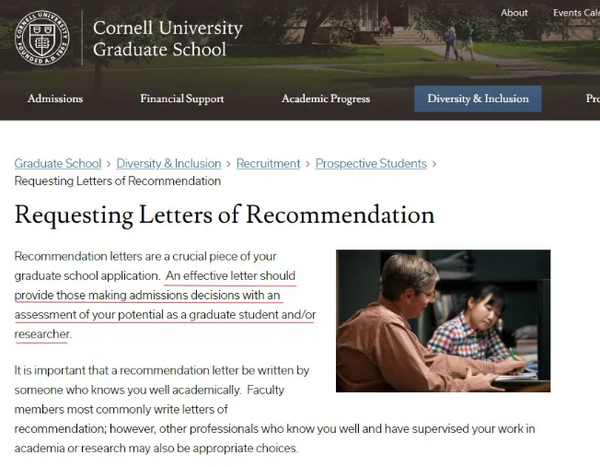This screenshot has height=467, width=600.
Task: Open the Admissions menu
Action: click(55, 99)
